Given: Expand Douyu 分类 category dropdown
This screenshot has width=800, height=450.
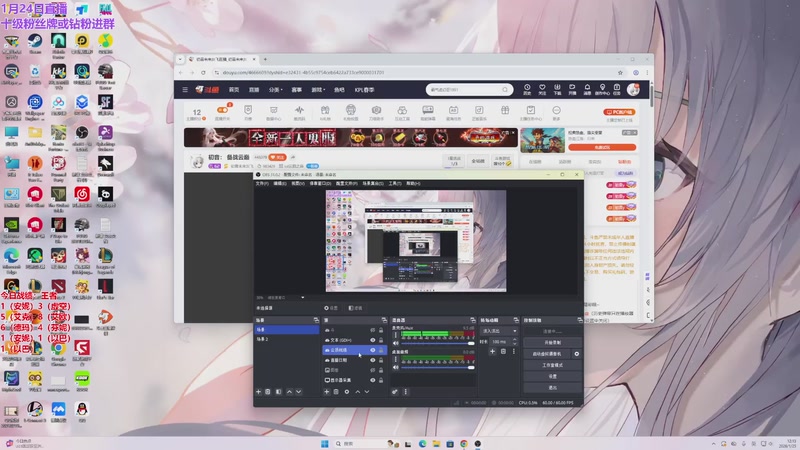Looking at the screenshot, I should (276, 90).
